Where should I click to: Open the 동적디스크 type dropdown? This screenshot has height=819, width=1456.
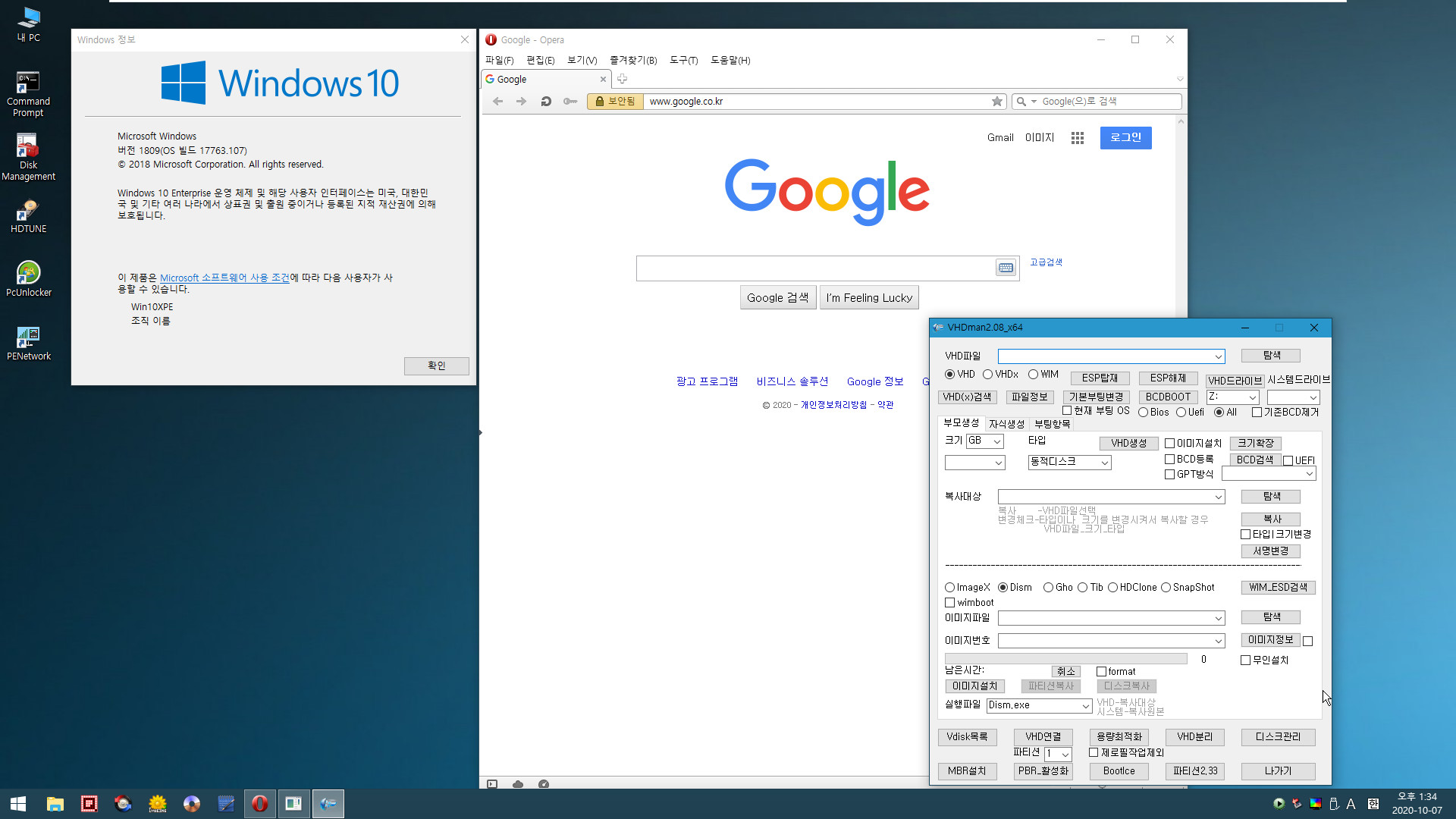1104,463
